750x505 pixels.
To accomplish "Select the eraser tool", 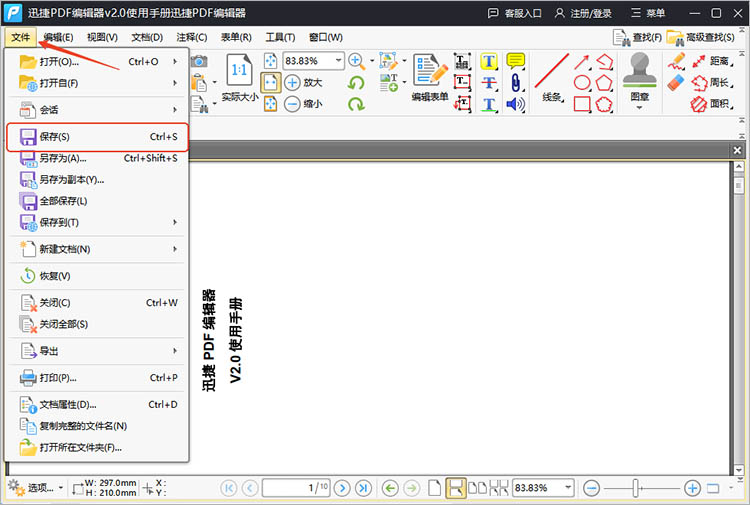I will (x=676, y=82).
